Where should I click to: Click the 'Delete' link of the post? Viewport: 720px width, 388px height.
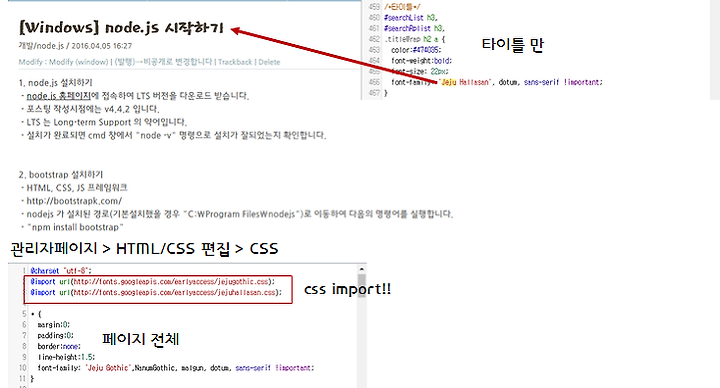coord(269,62)
